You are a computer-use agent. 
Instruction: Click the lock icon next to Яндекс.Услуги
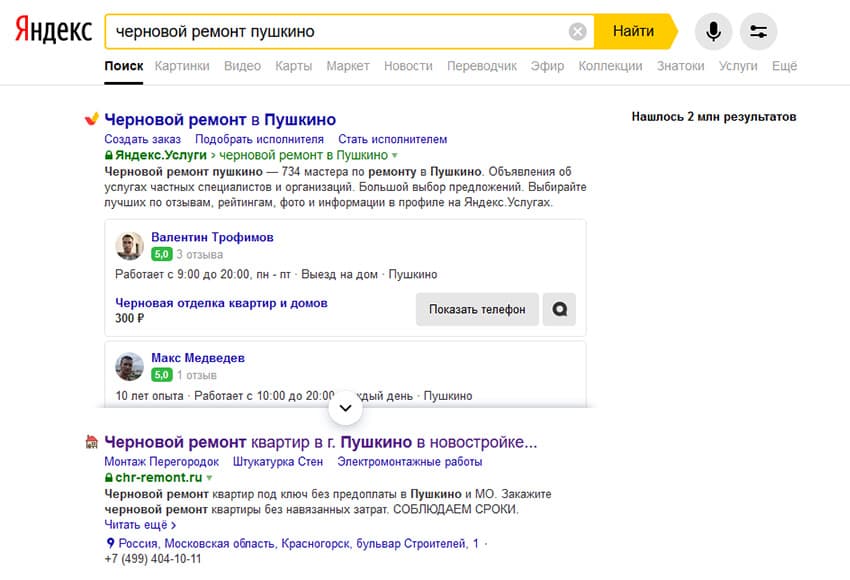[108, 155]
